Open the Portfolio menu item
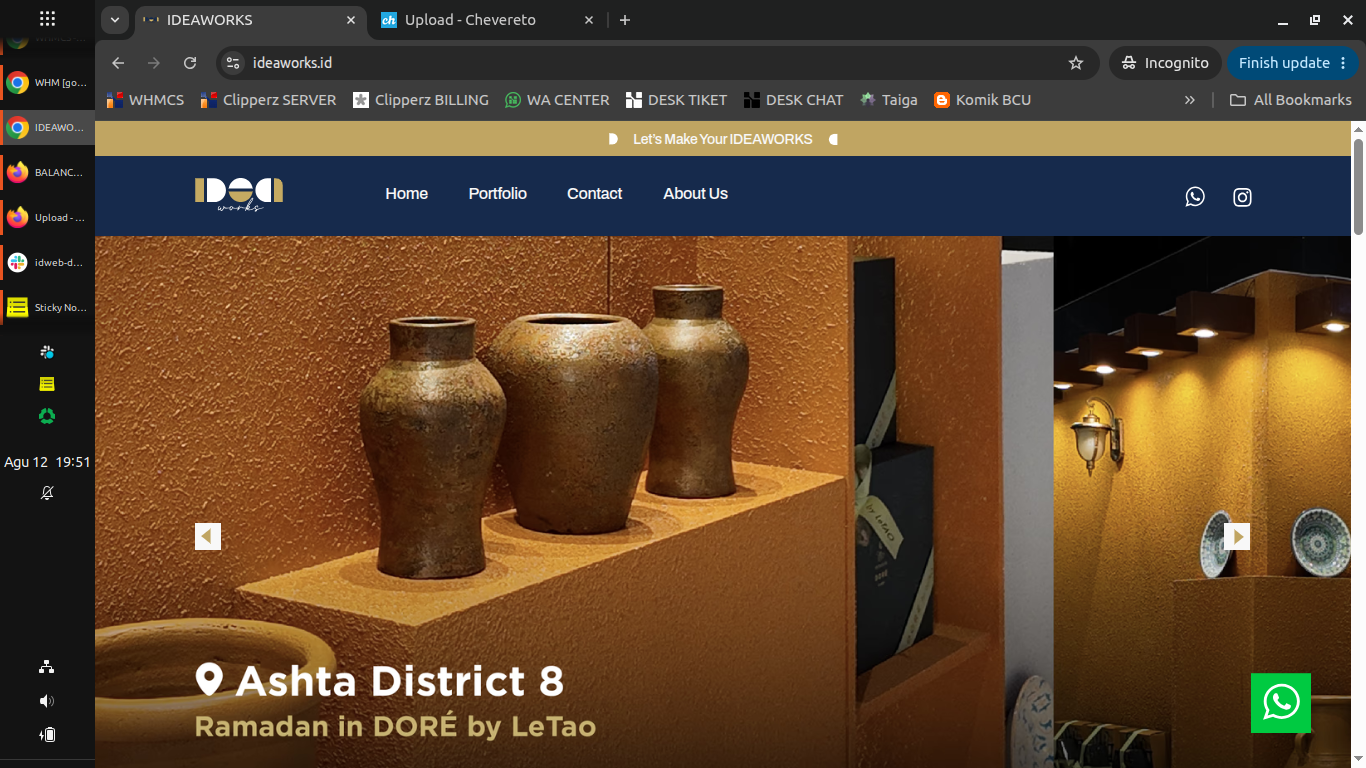Viewport: 1366px width, 768px height. [x=498, y=194]
